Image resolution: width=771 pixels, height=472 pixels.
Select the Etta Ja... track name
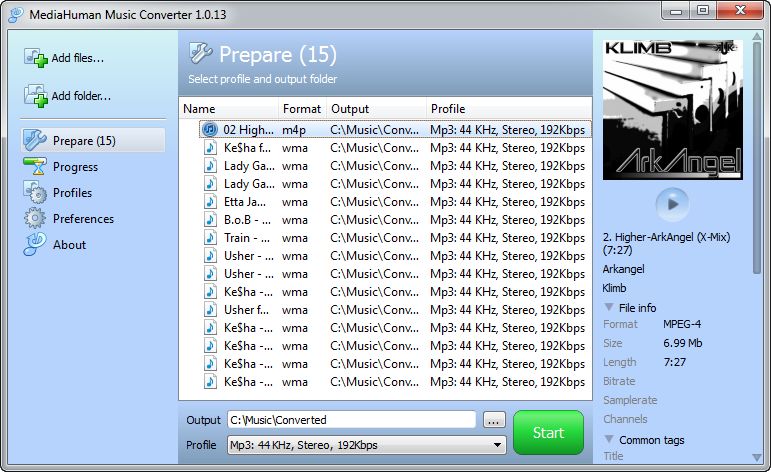245,202
